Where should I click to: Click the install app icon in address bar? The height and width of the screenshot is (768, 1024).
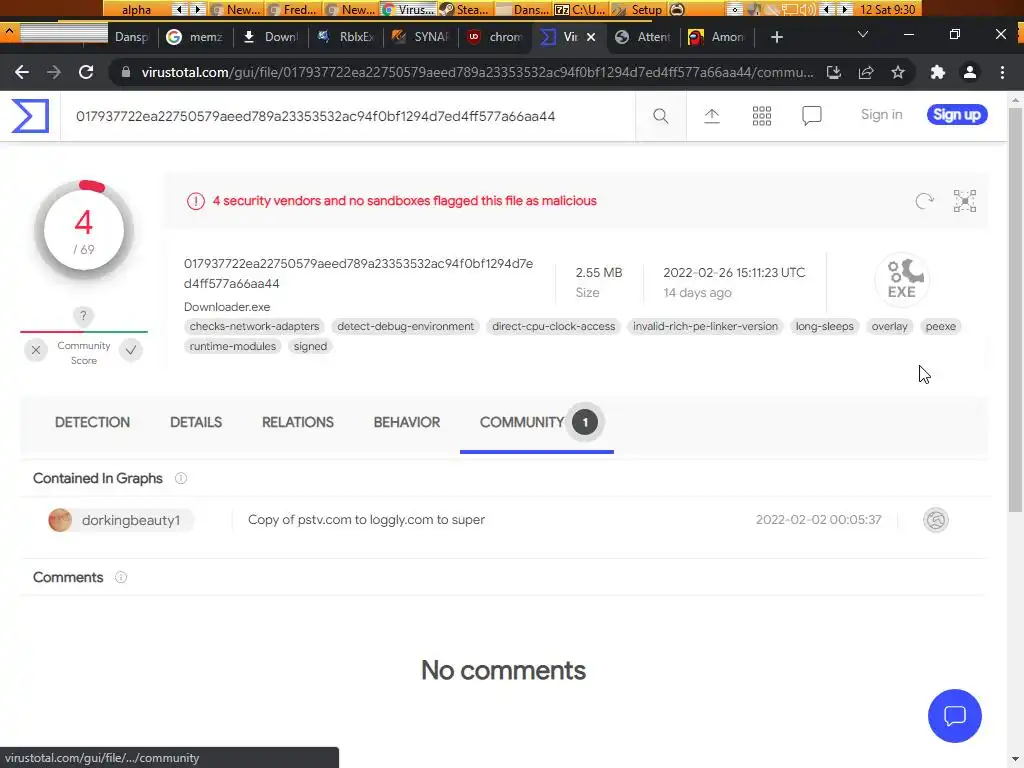point(834,72)
